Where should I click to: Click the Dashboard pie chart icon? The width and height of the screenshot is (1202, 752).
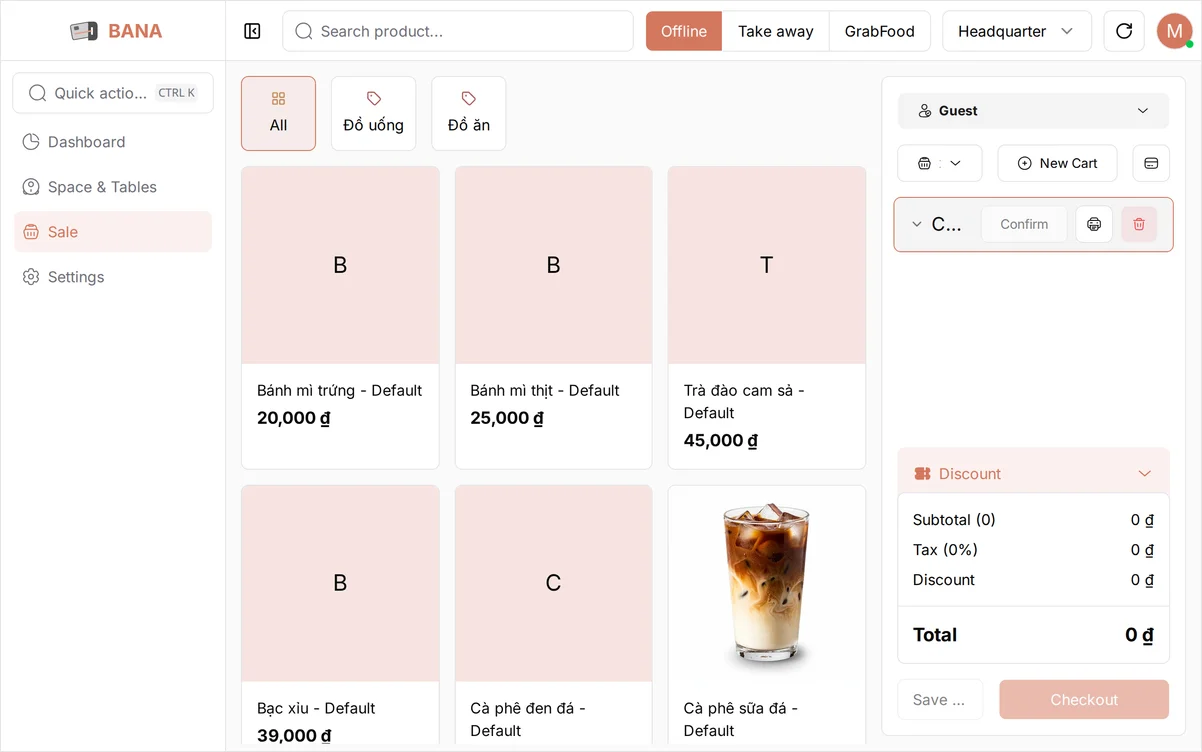(x=31, y=142)
